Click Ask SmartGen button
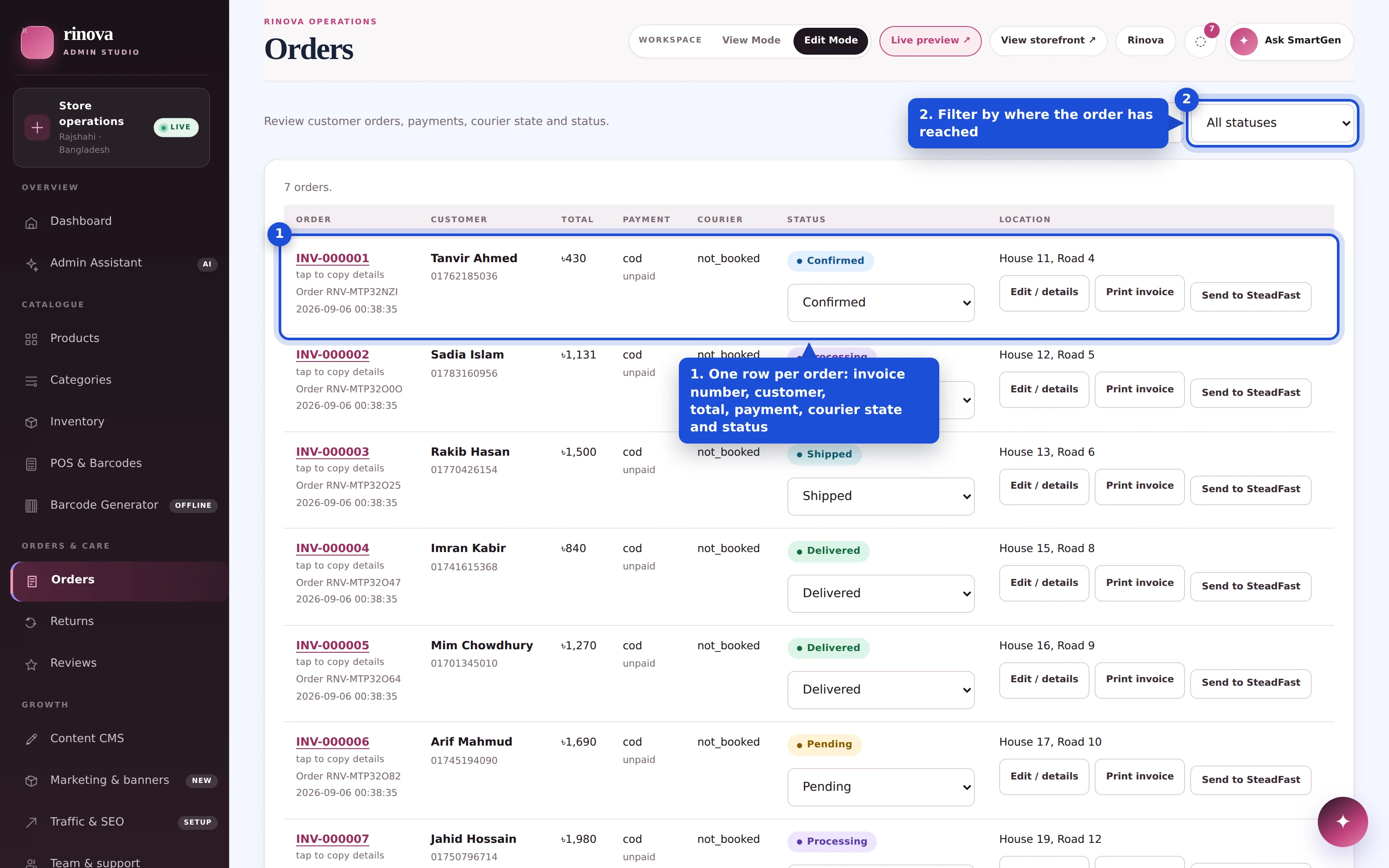Screen dimensions: 1389x868 click(x=1289, y=41)
